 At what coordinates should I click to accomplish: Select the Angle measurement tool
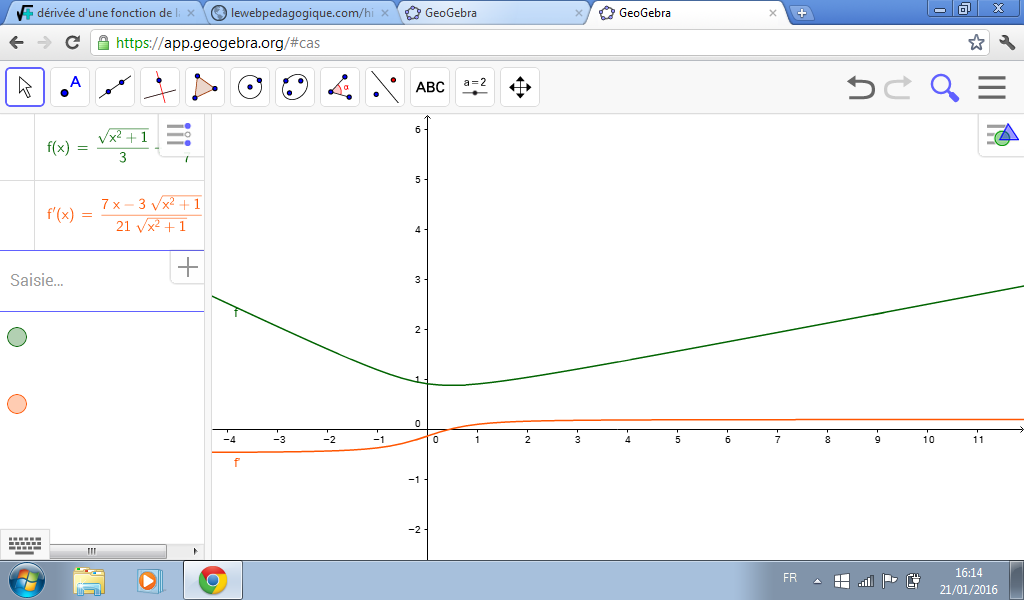click(340, 87)
